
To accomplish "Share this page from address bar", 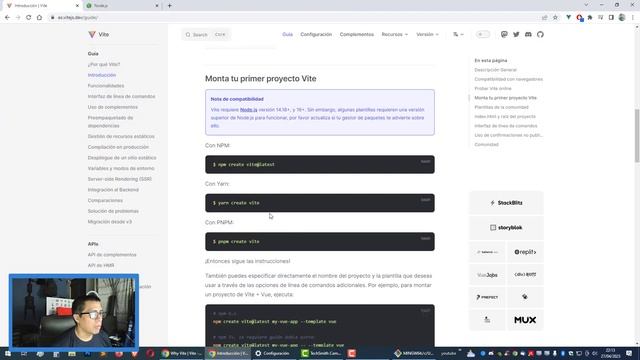I will click(544, 18).
